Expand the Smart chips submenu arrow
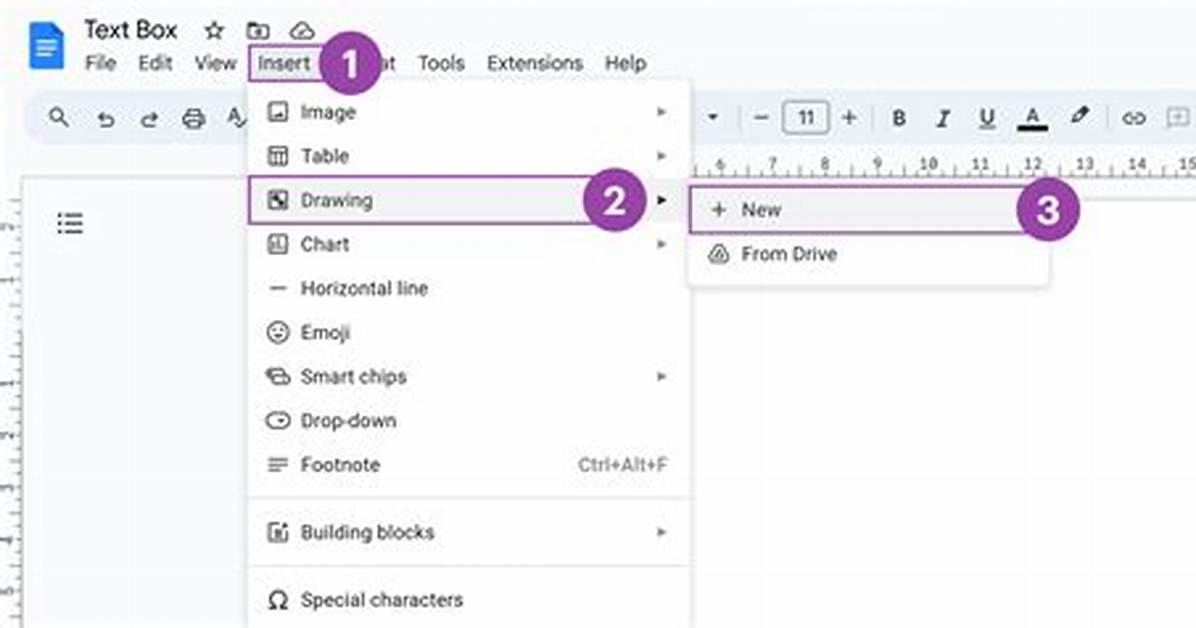The image size is (1196, 628). click(661, 376)
